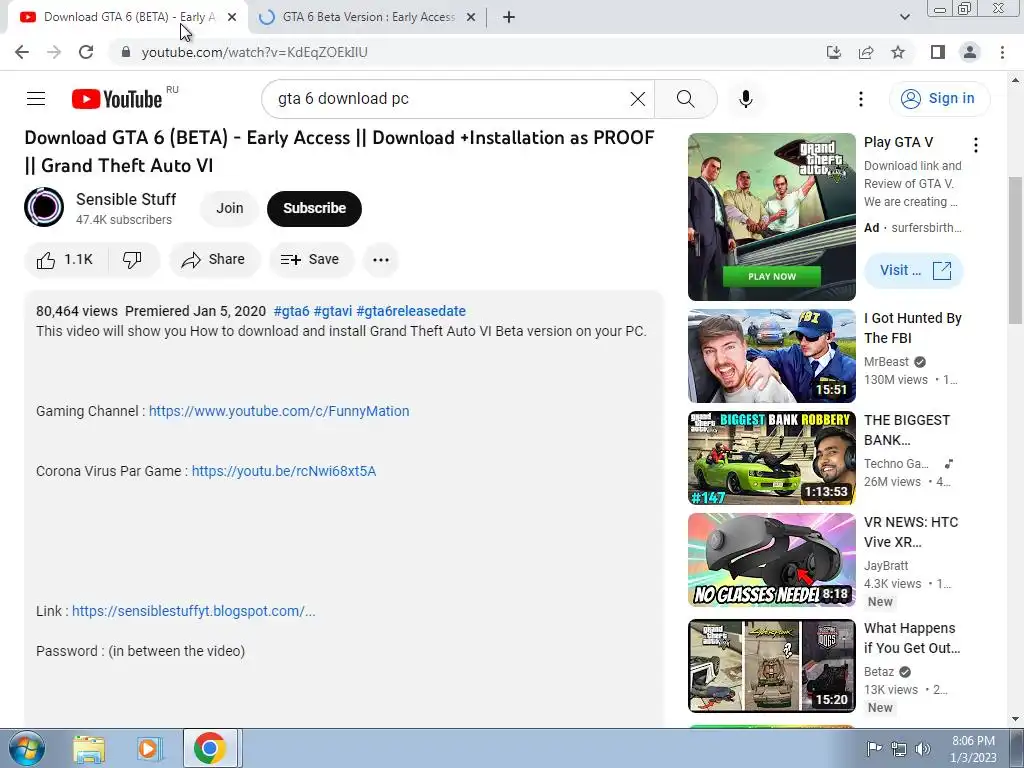Open the #gtavi hashtag
The width and height of the screenshot is (1024, 768).
coord(333,312)
